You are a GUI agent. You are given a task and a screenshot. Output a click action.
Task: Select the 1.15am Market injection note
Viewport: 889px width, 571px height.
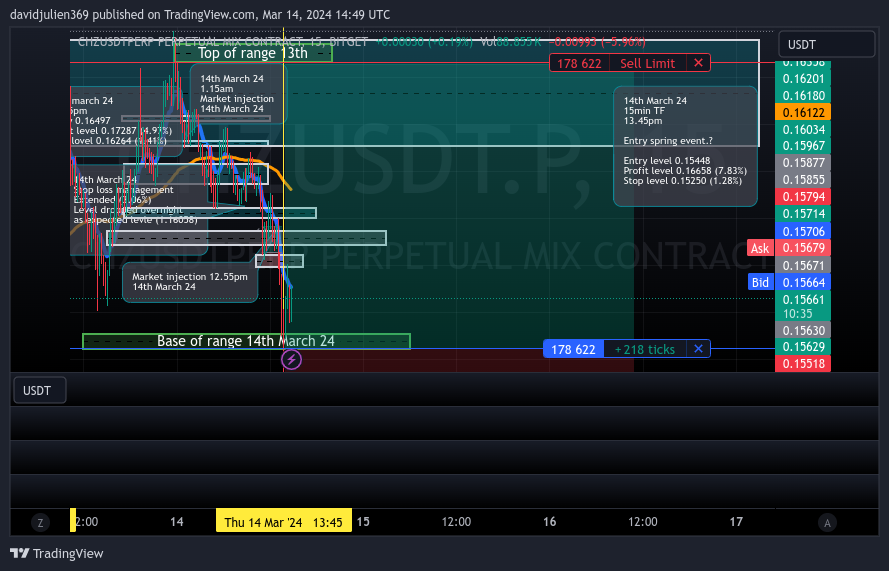point(238,94)
